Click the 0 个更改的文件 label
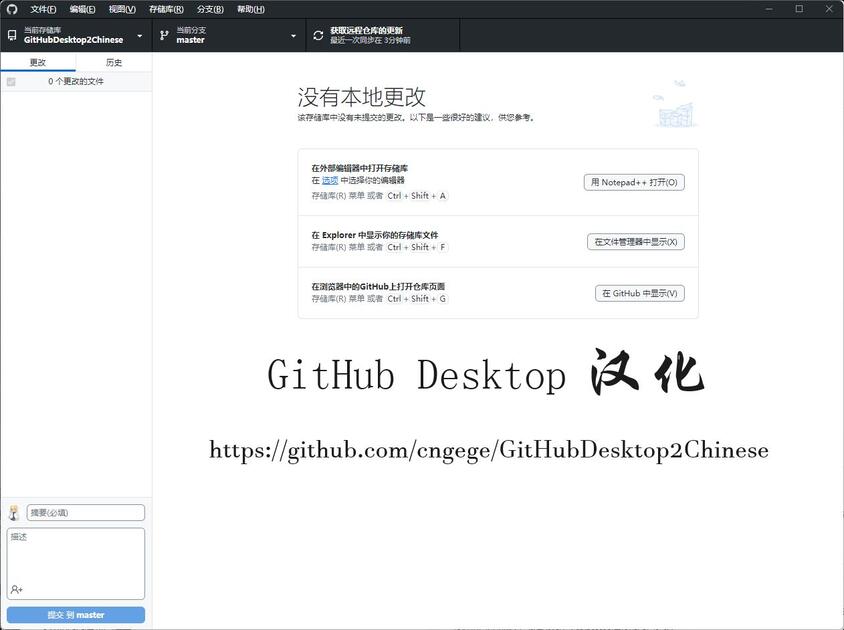The height and width of the screenshot is (630, 844). coord(76,81)
